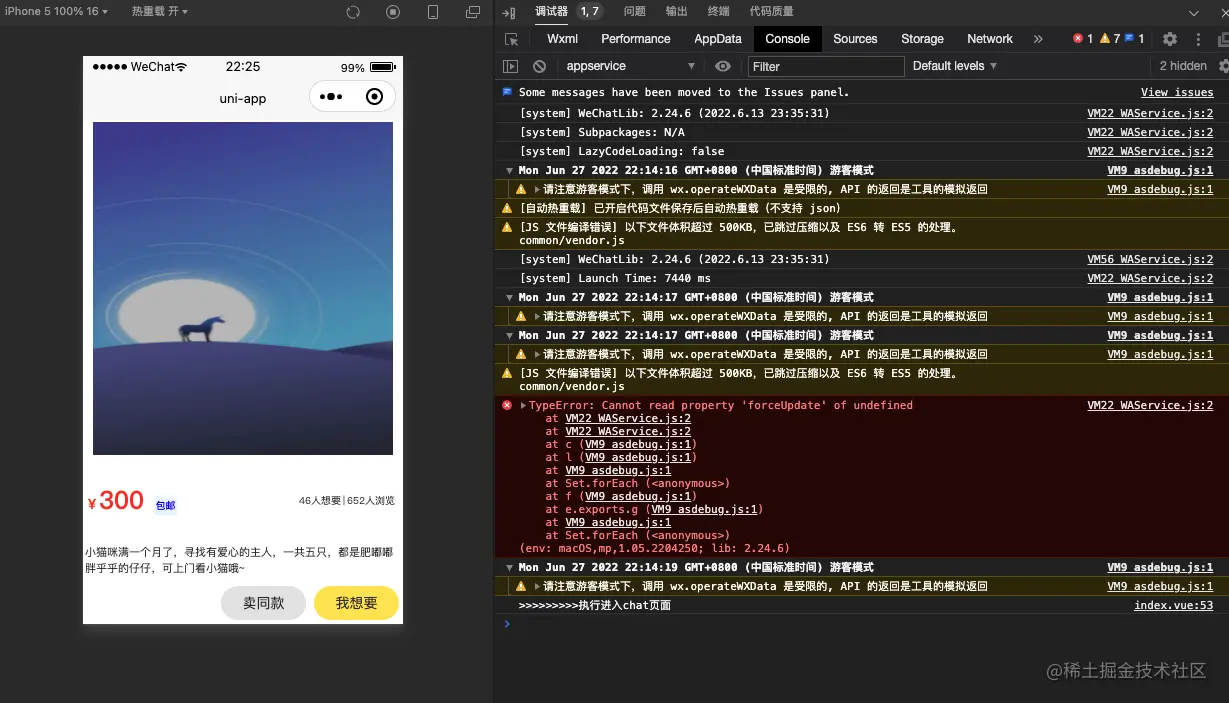Clear the console with the ban icon
The width and height of the screenshot is (1229, 703).
(540, 66)
